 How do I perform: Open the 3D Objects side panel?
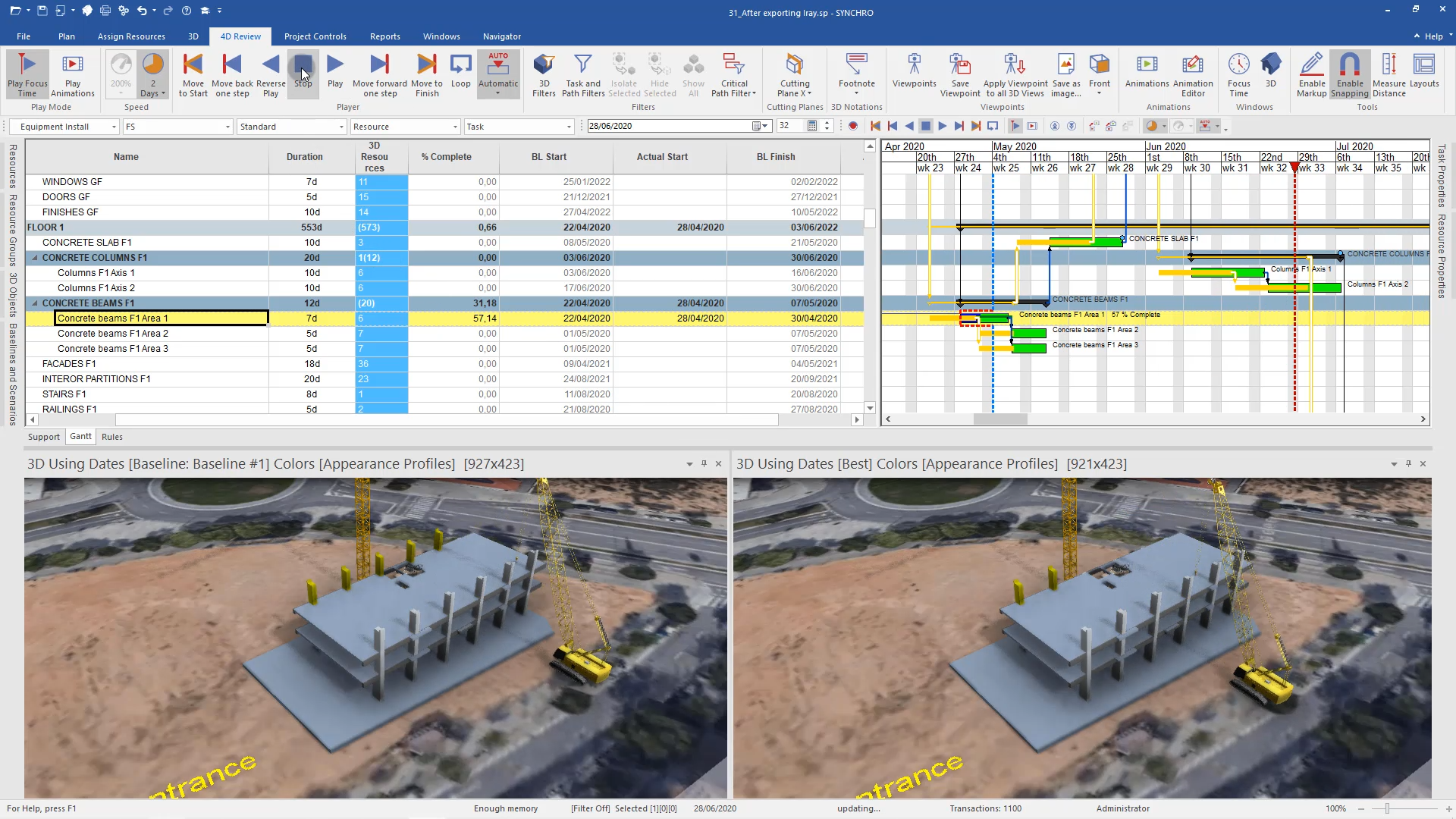tap(13, 295)
